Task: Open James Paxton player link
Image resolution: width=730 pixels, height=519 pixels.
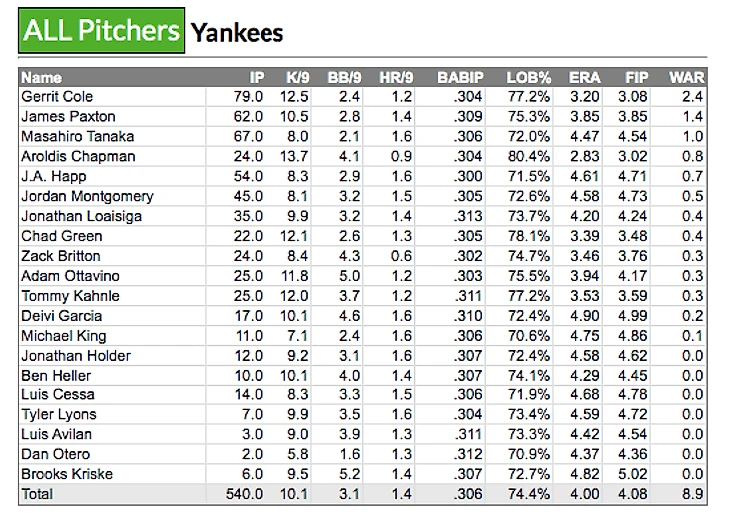Action: [x=68, y=116]
